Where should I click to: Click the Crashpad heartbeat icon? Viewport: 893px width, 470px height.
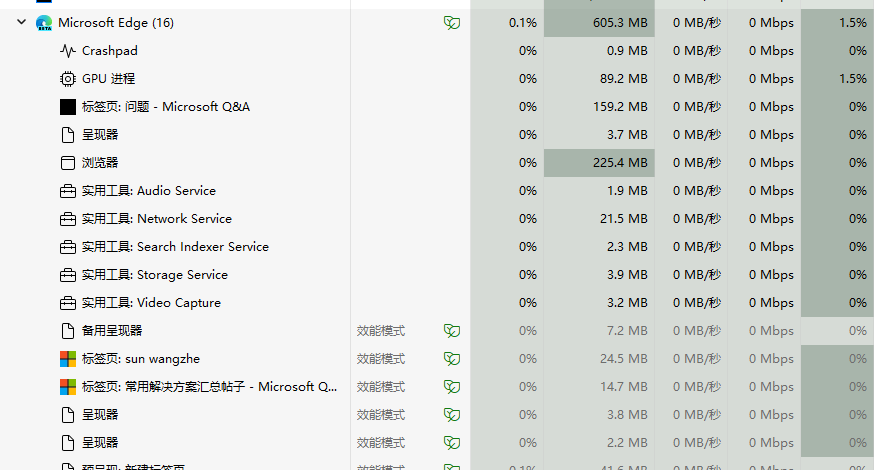click(x=68, y=51)
